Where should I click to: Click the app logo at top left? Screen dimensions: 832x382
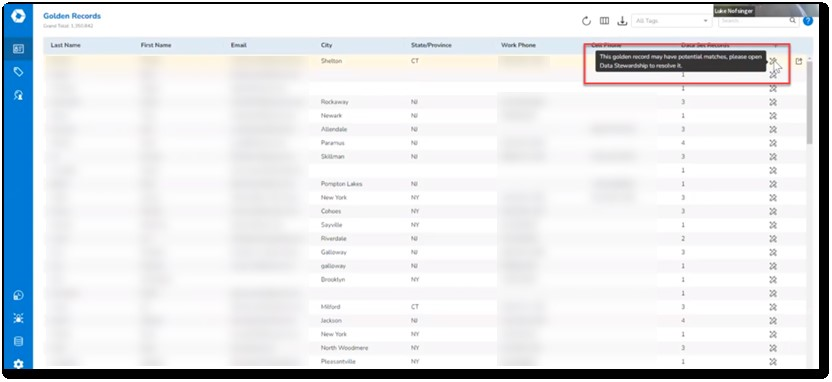pyautogui.click(x=18, y=16)
